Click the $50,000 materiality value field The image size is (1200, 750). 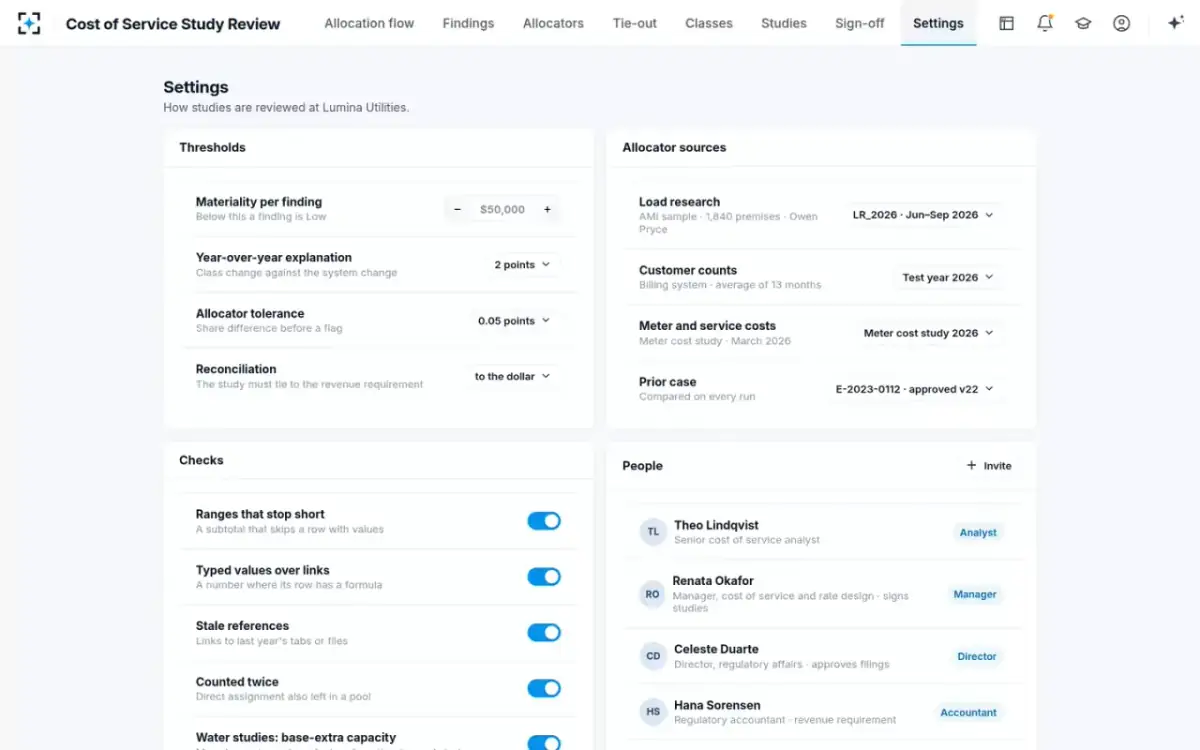click(502, 209)
